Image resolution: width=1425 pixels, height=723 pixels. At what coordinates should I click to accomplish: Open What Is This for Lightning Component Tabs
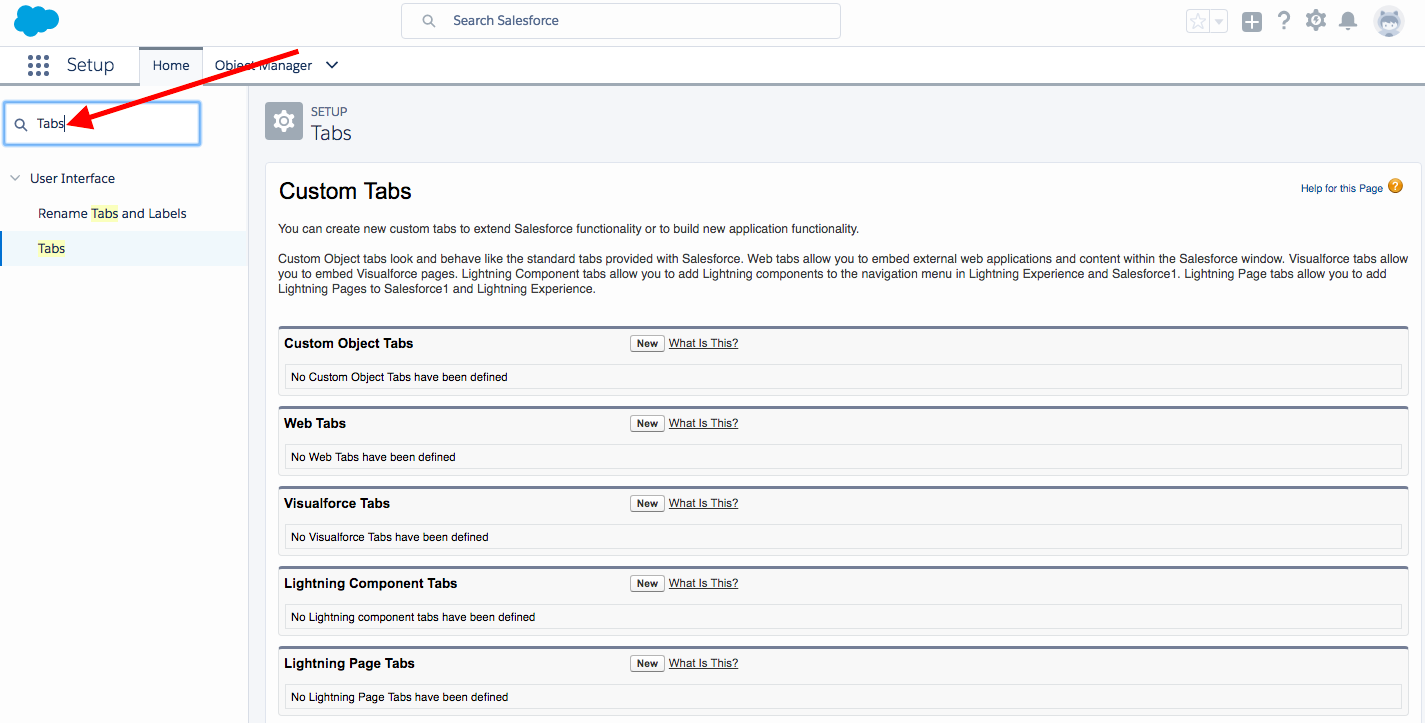coord(703,583)
